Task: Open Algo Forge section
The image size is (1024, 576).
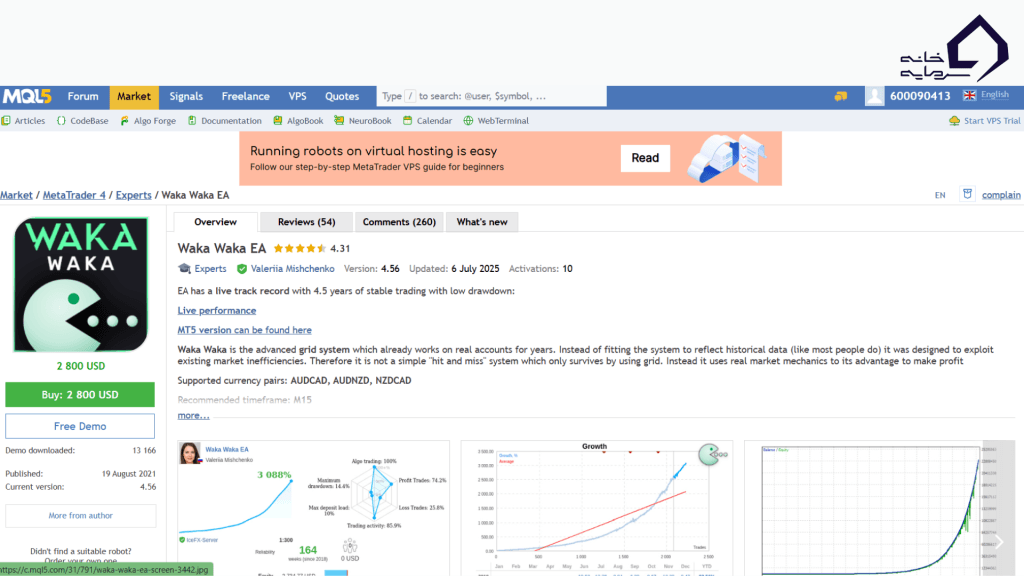Action: click(148, 121)
